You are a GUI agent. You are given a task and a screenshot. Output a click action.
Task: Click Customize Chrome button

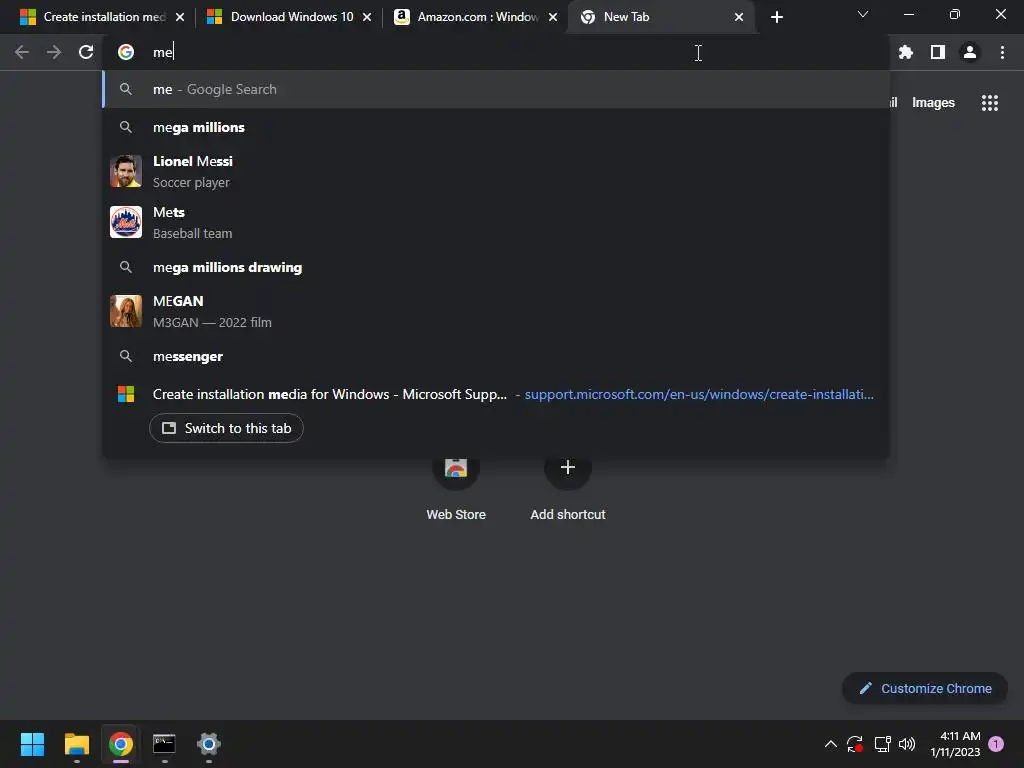pos(925,688)
